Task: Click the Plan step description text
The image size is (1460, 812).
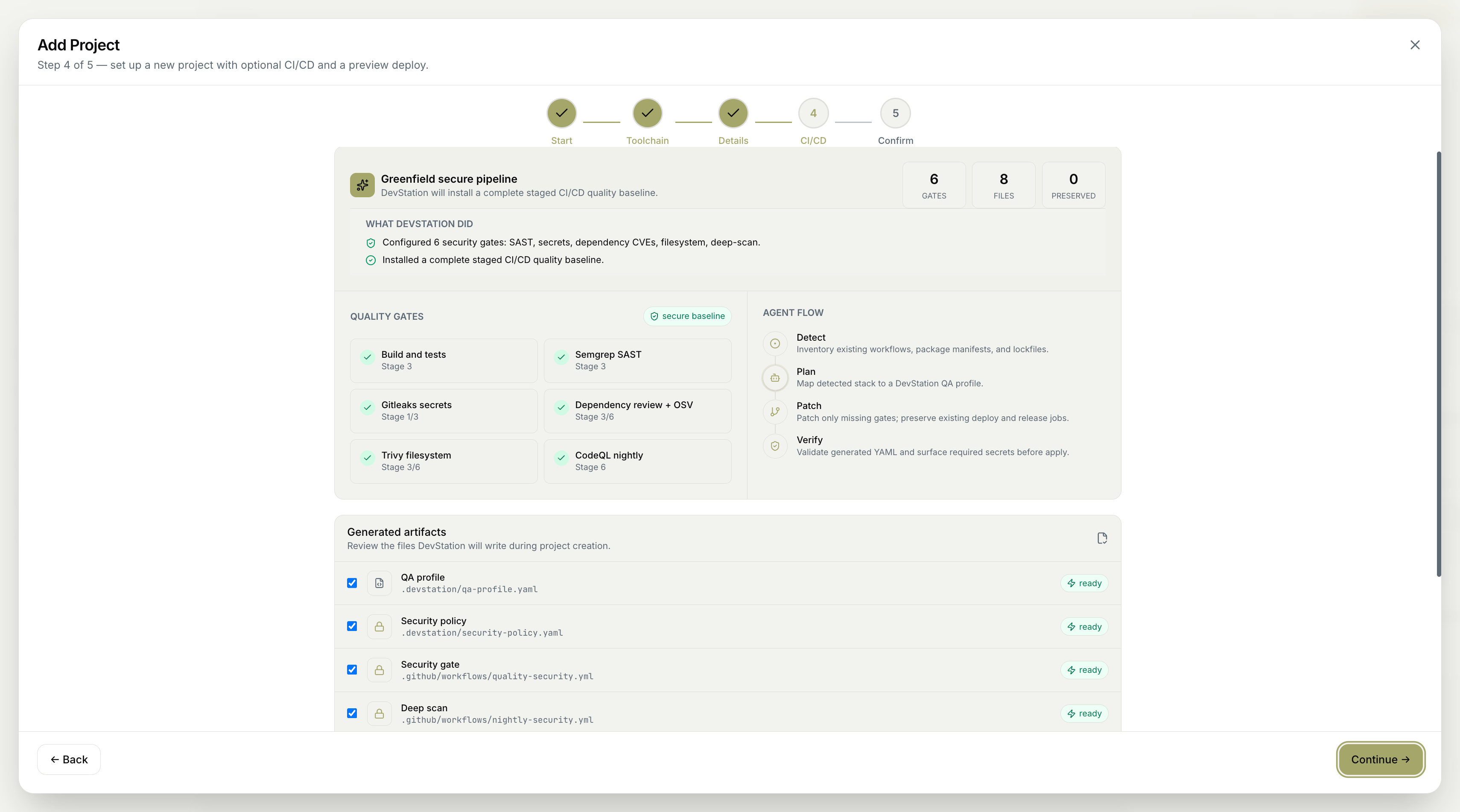Action: [890, 384]
